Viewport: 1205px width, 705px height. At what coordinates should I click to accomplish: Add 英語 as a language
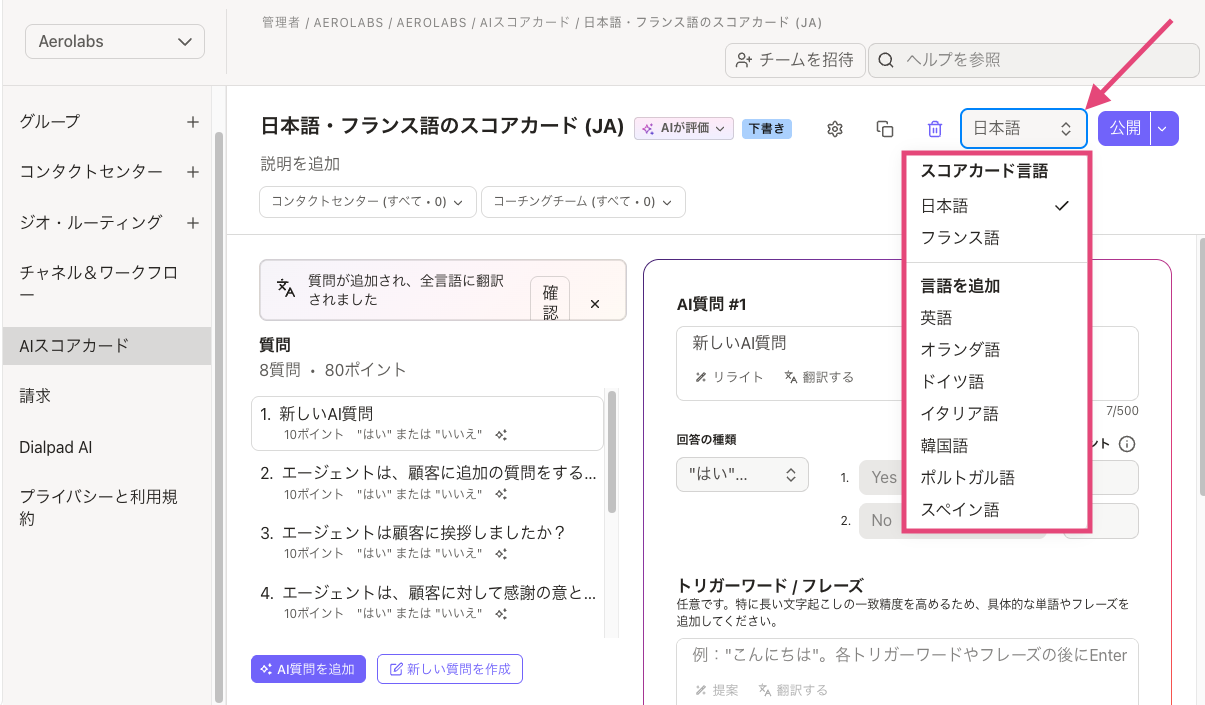point(995,318)
